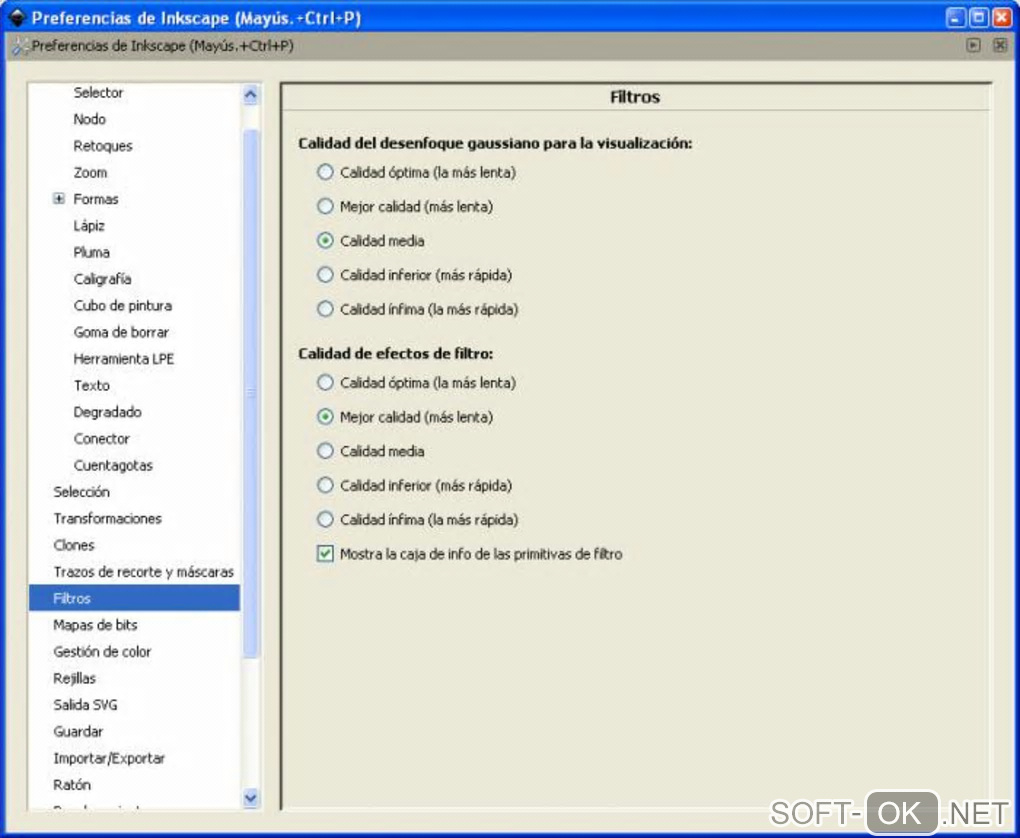Select gaussian blur Calidad óptima (la más lenta)
1020x838 pixels.
click(325, 172)
